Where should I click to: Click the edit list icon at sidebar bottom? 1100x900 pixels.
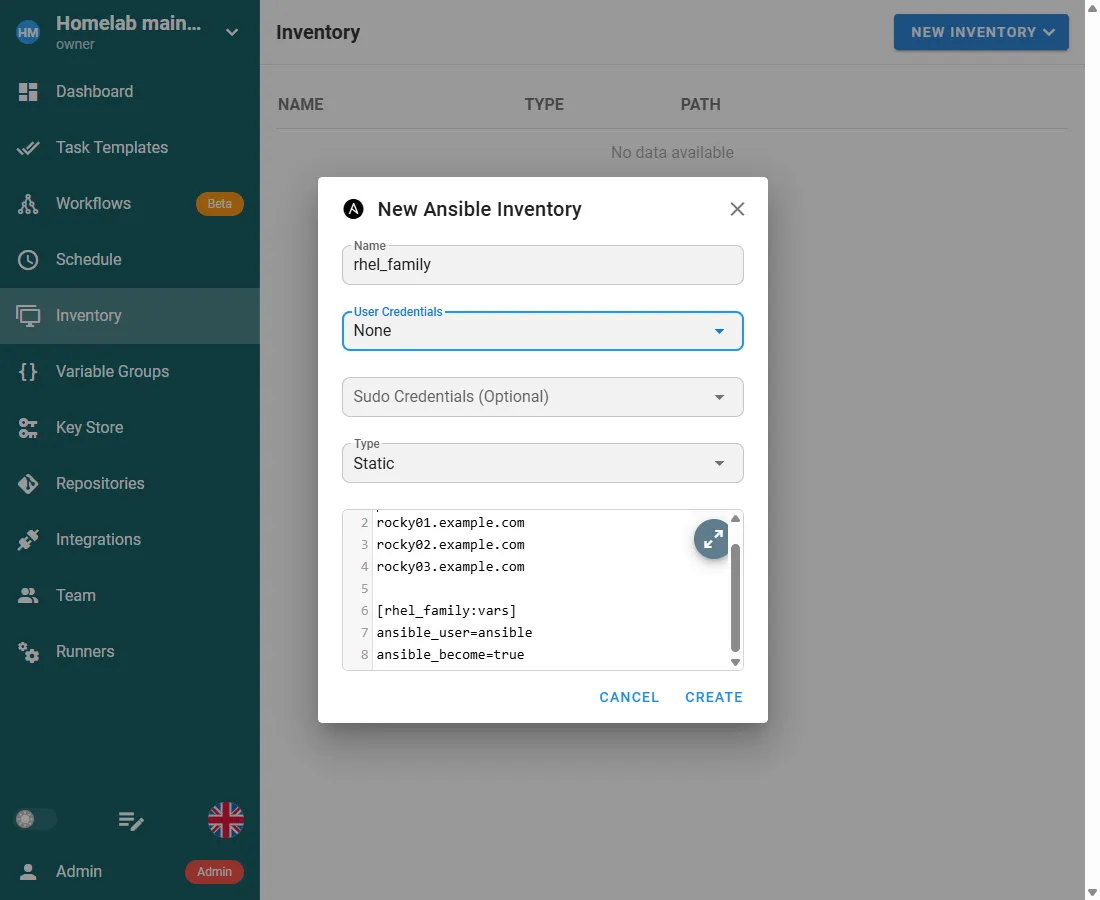pos(131,821)
